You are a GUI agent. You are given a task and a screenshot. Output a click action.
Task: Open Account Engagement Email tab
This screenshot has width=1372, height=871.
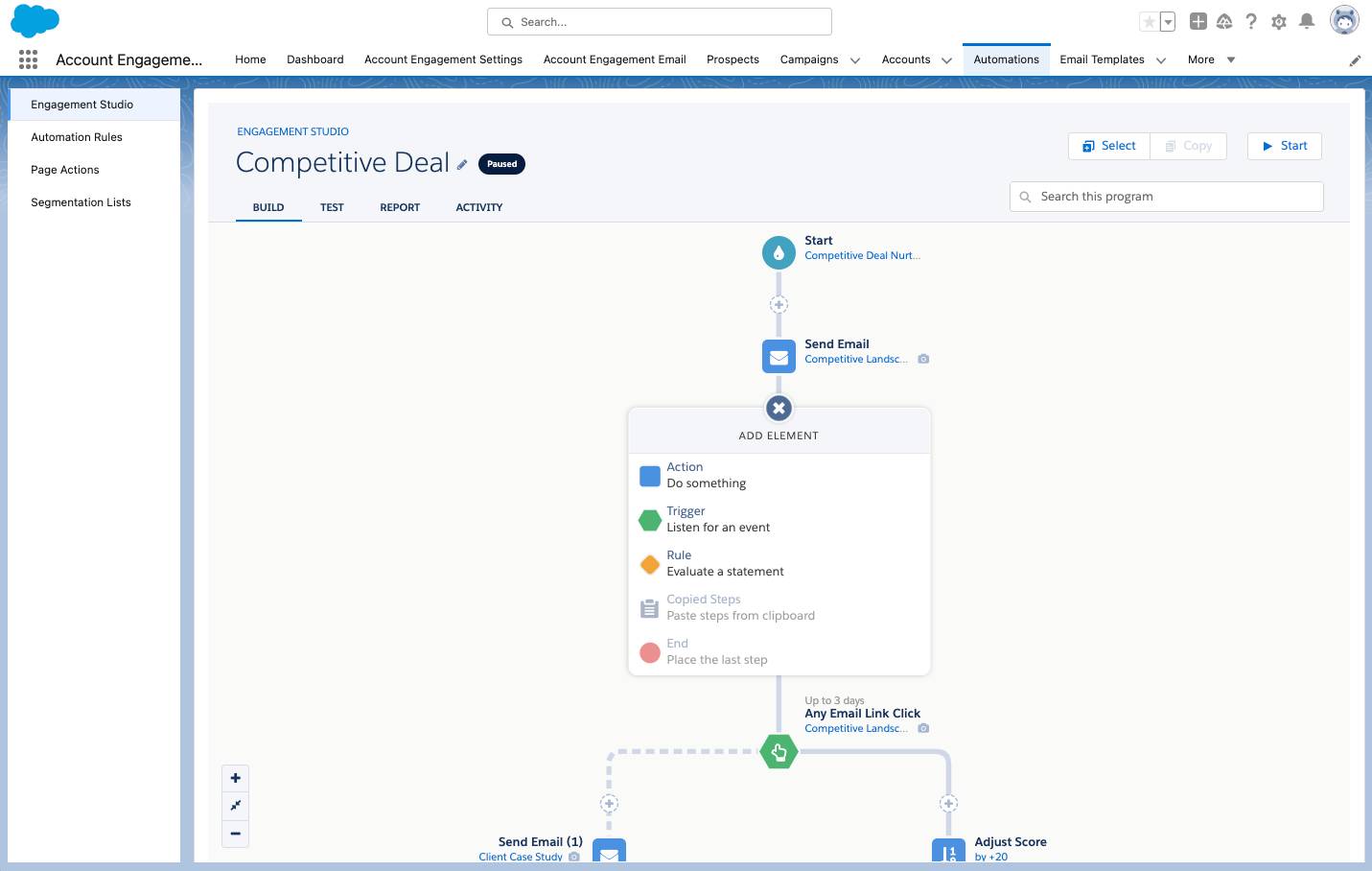click(615, 59)
